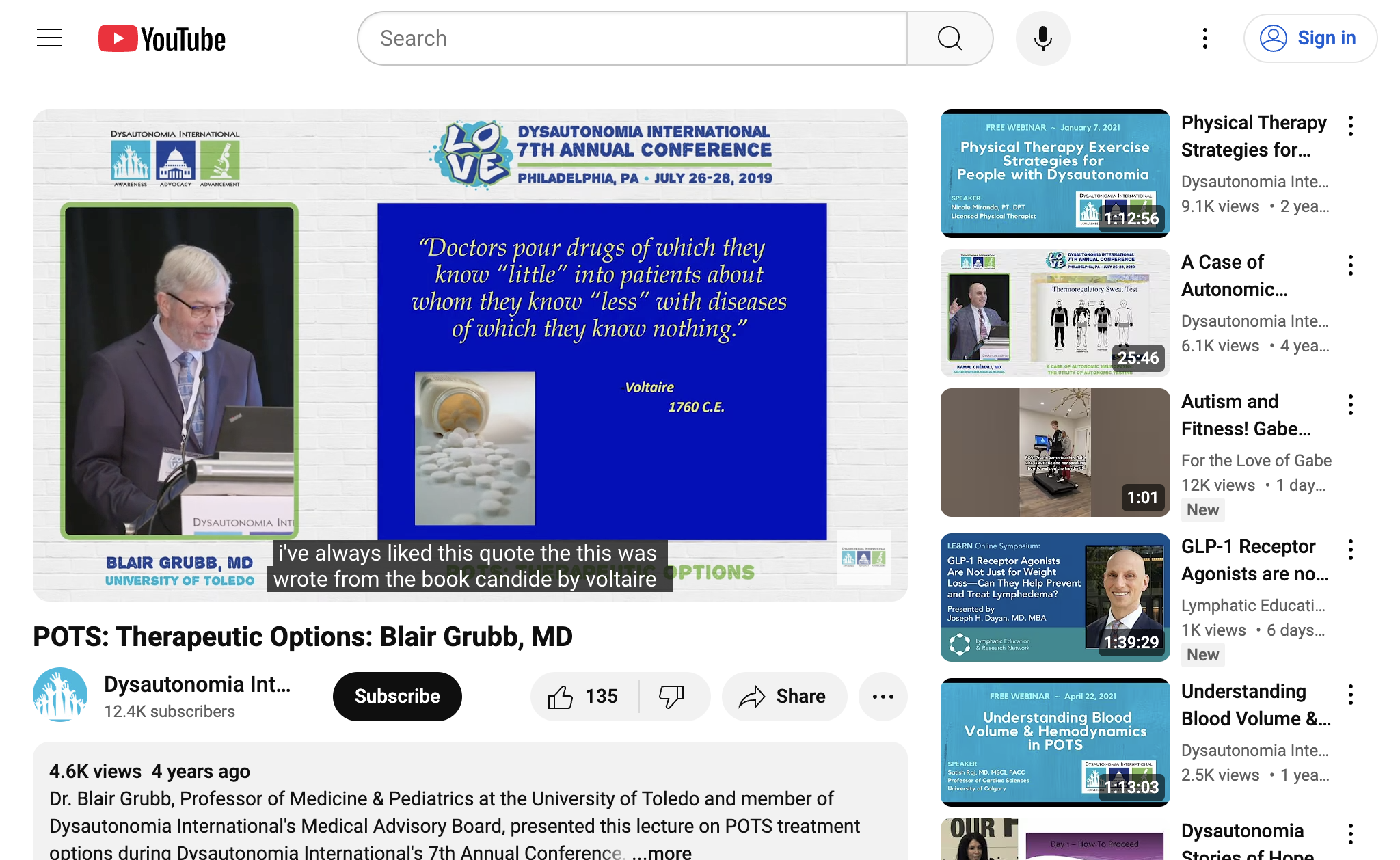Click the channel watermark in the player
The image size is (1400, 860).
(863, 558)
